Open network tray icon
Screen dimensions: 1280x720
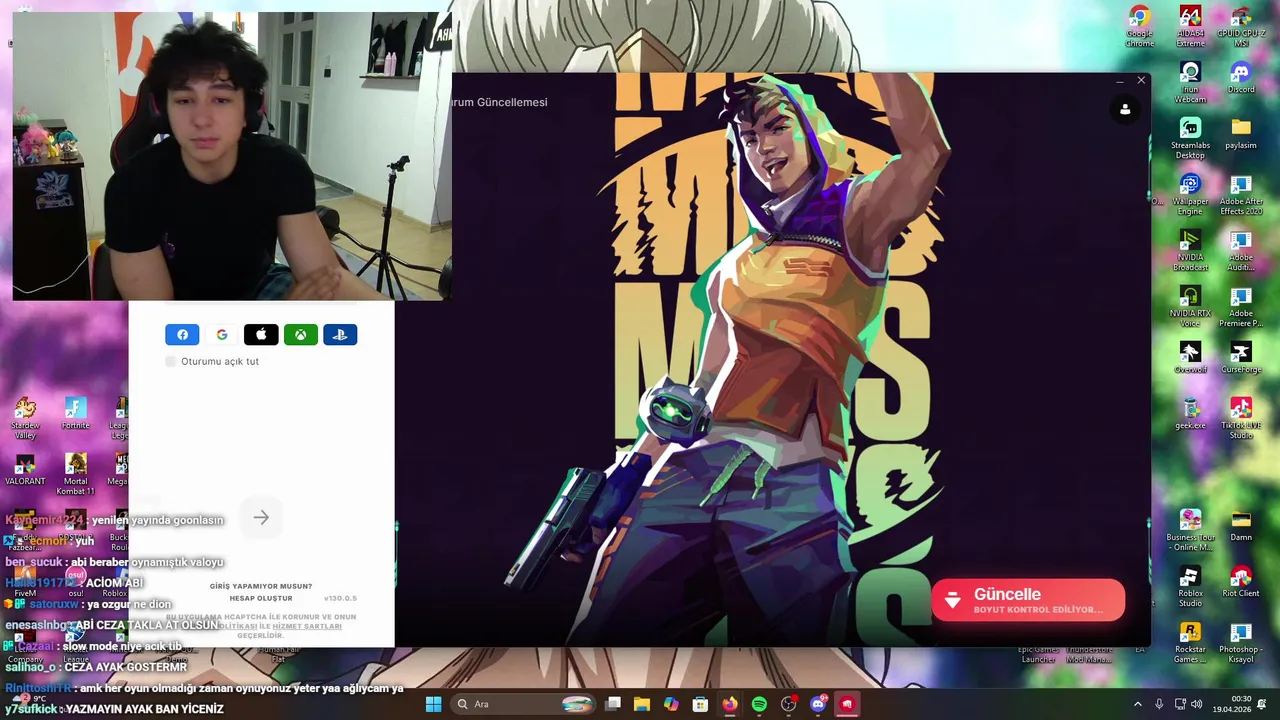pyautogui.click(x=1180, y=704)
